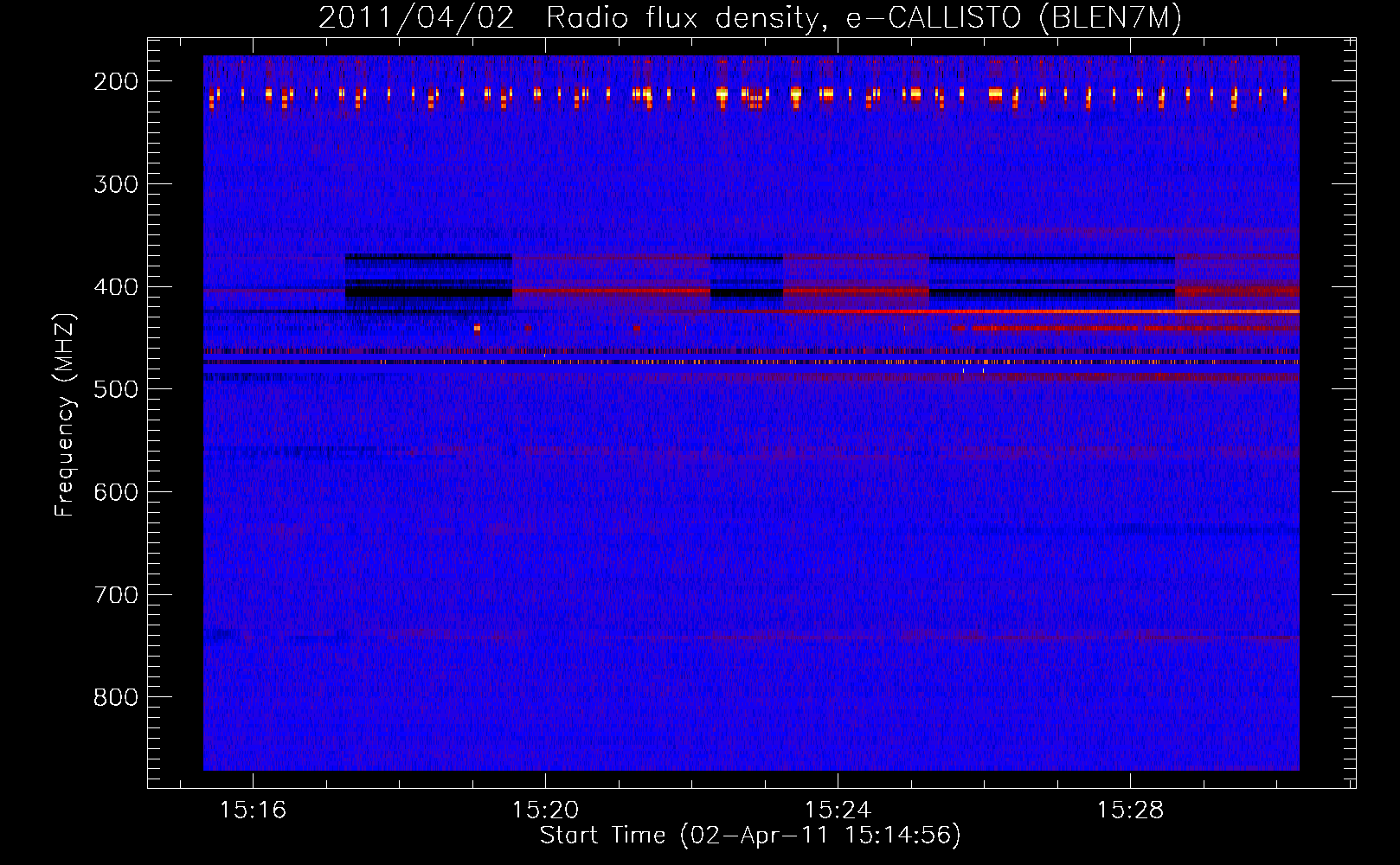This screenshot has height=865, width=1400.
Task: Click the plot title "2011/04/02 Radio flux density, e-CALLISTO (BLEN7M)"
Action: 750,18
